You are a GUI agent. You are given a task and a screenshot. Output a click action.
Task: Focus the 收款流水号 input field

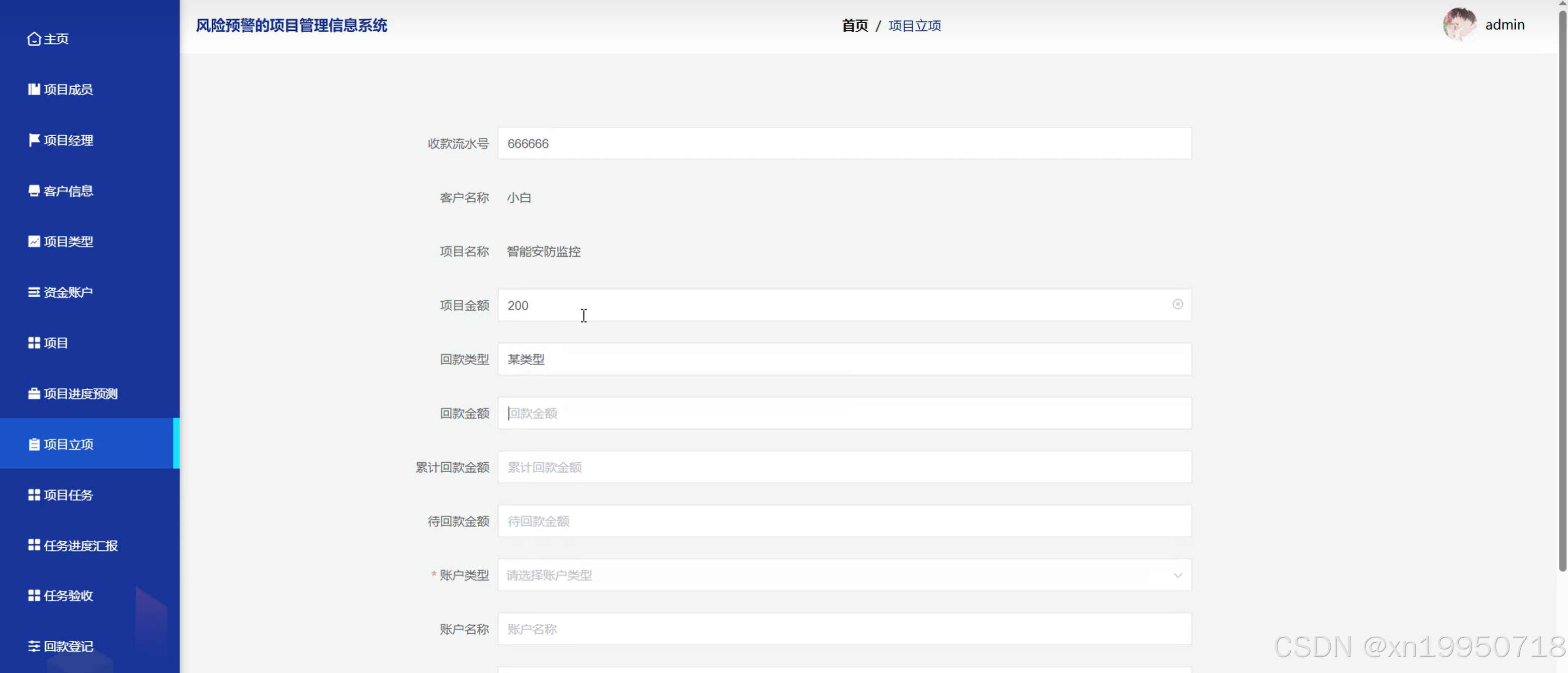click(844, 143)
